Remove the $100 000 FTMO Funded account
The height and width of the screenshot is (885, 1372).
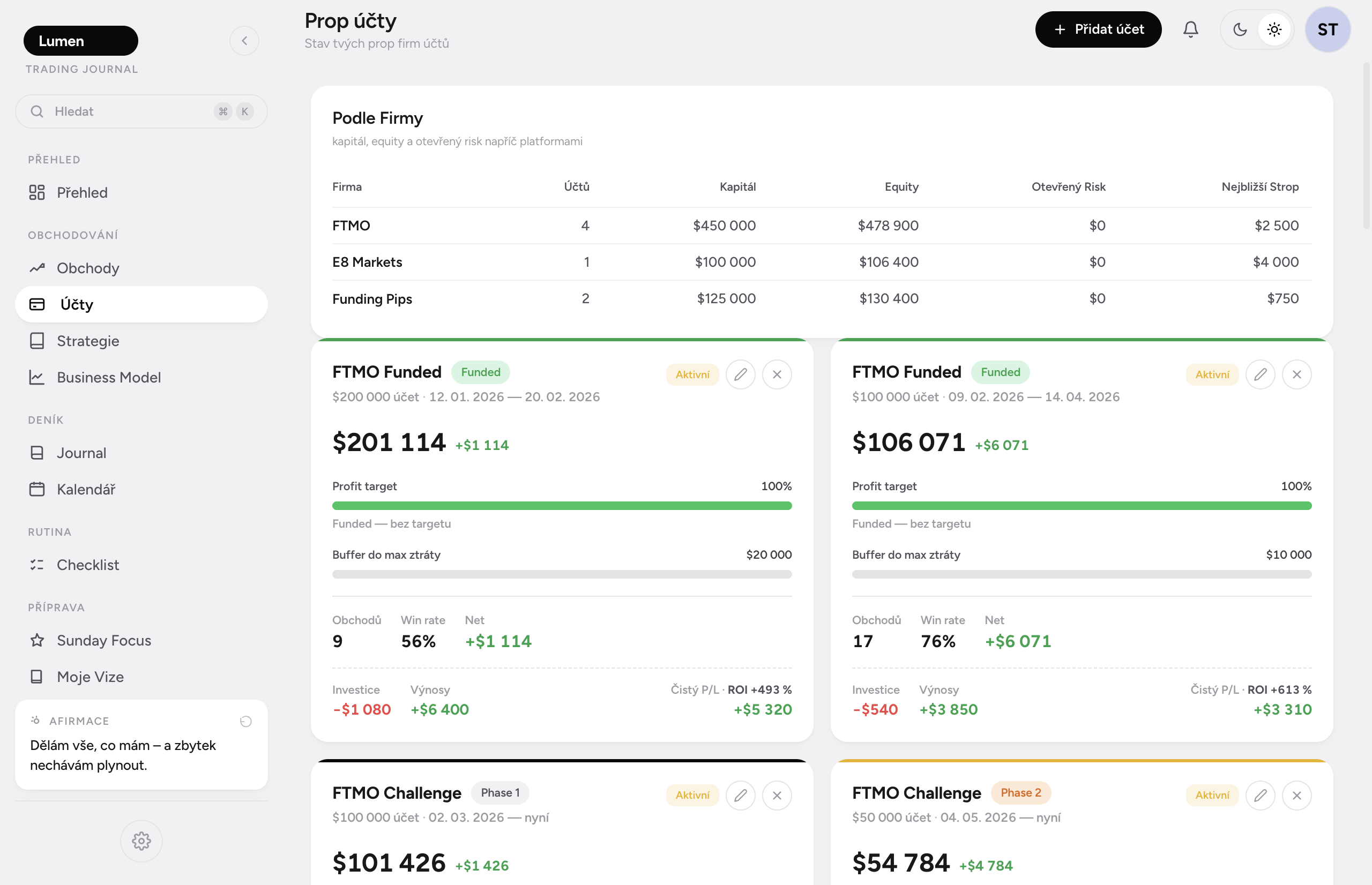pos(1297,374)
